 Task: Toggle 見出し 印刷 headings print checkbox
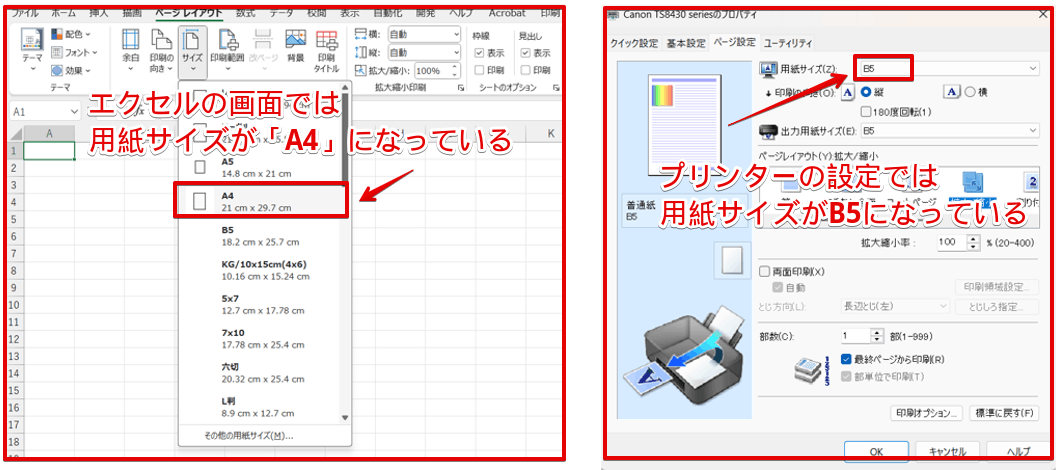pyautogui.click(x=525, y=70)
